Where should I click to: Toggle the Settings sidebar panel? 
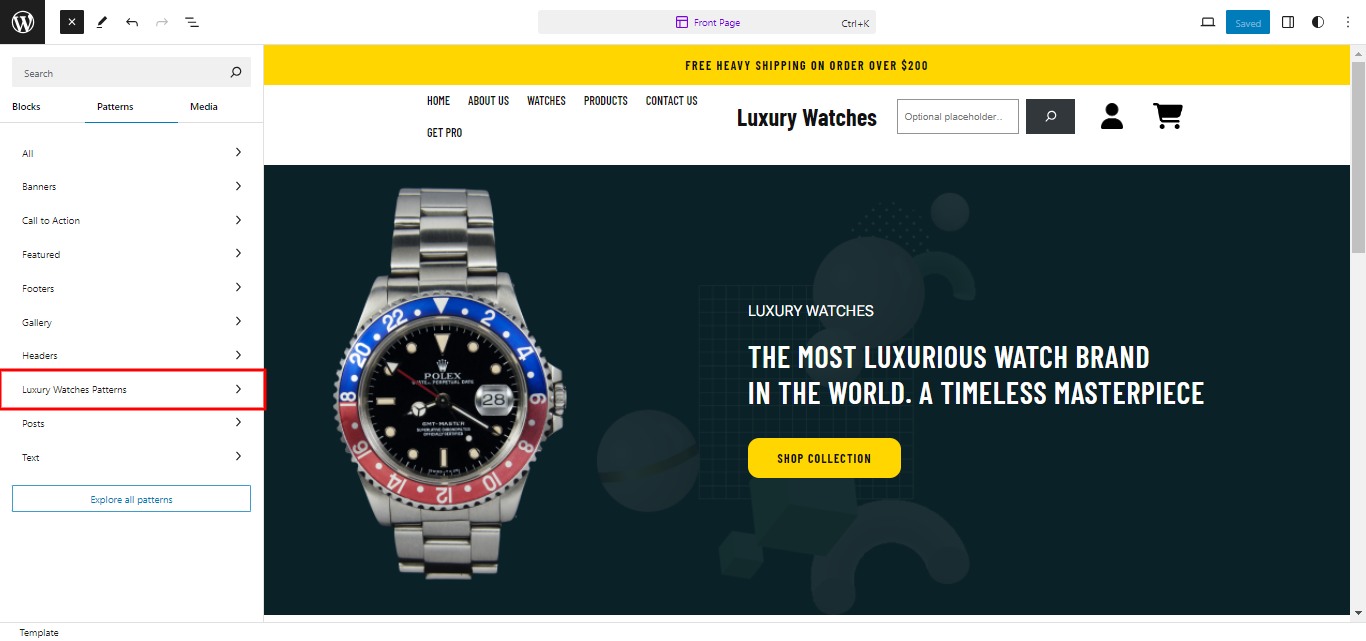(1288, 22)
